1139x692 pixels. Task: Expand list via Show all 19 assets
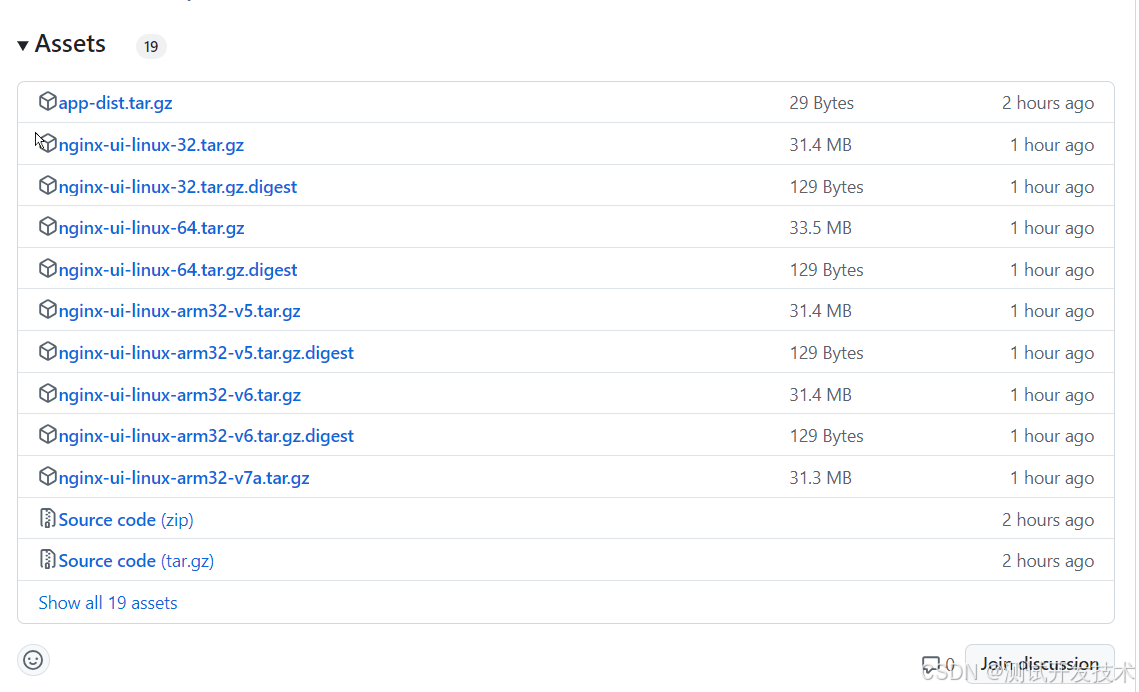108,603
